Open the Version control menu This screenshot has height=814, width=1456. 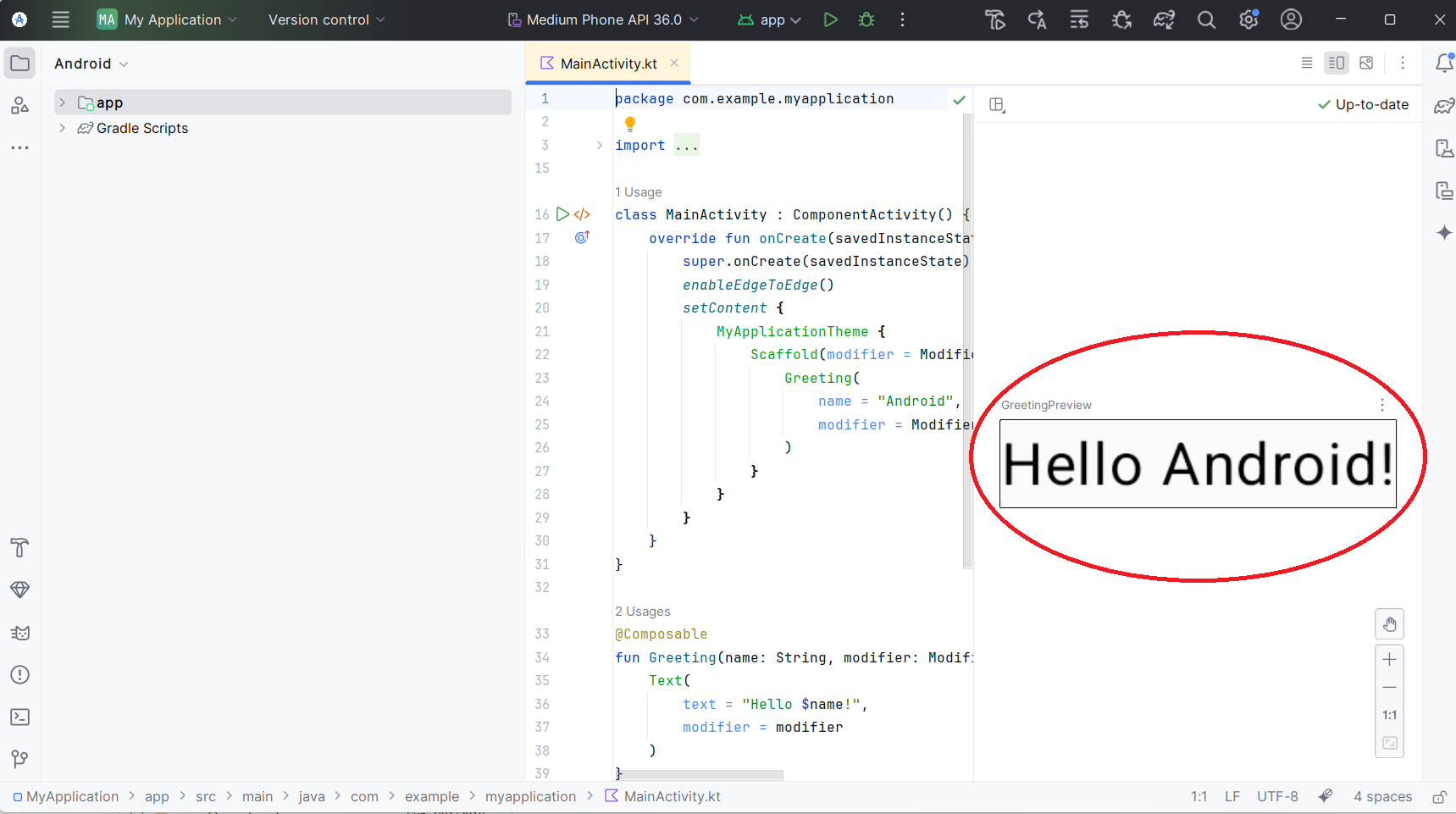[x=326, y=19]
